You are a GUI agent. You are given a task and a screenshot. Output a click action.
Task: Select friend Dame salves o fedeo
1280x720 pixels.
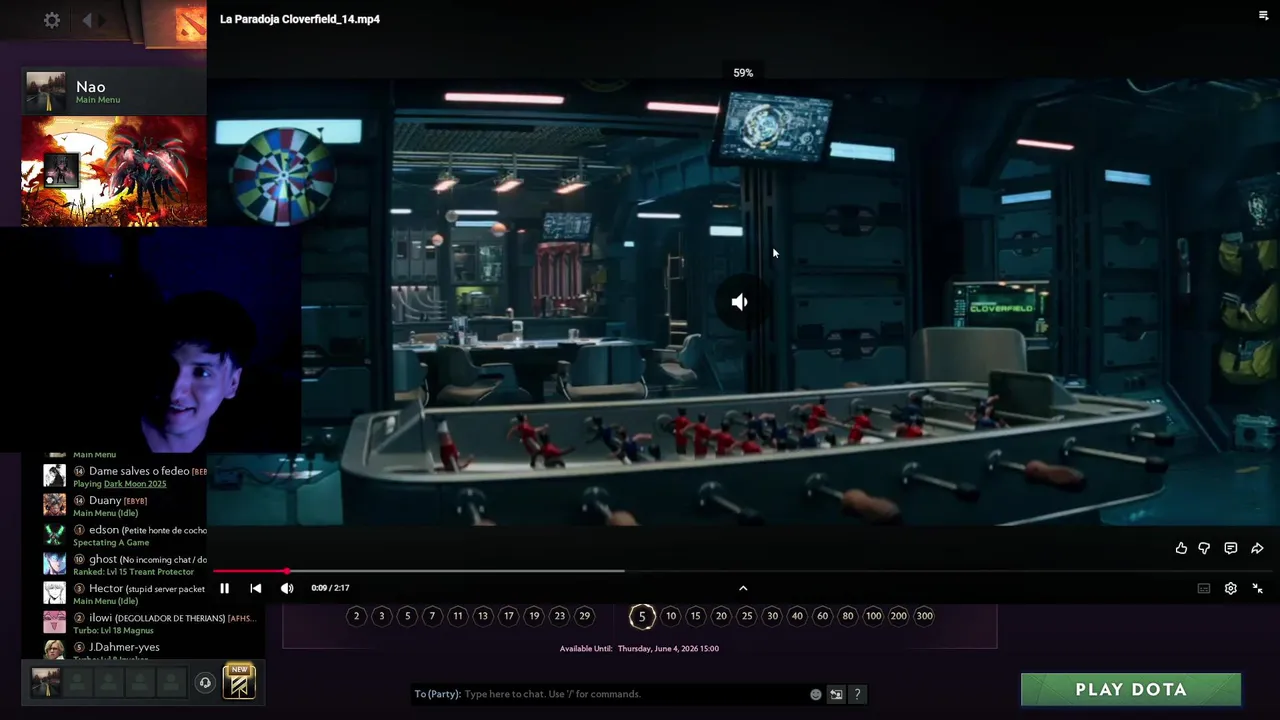(x=124, y=476)
